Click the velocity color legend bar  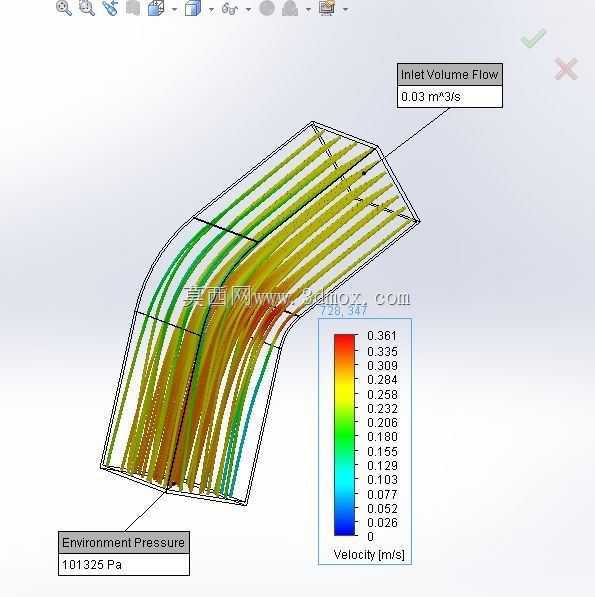pos(345,435)
